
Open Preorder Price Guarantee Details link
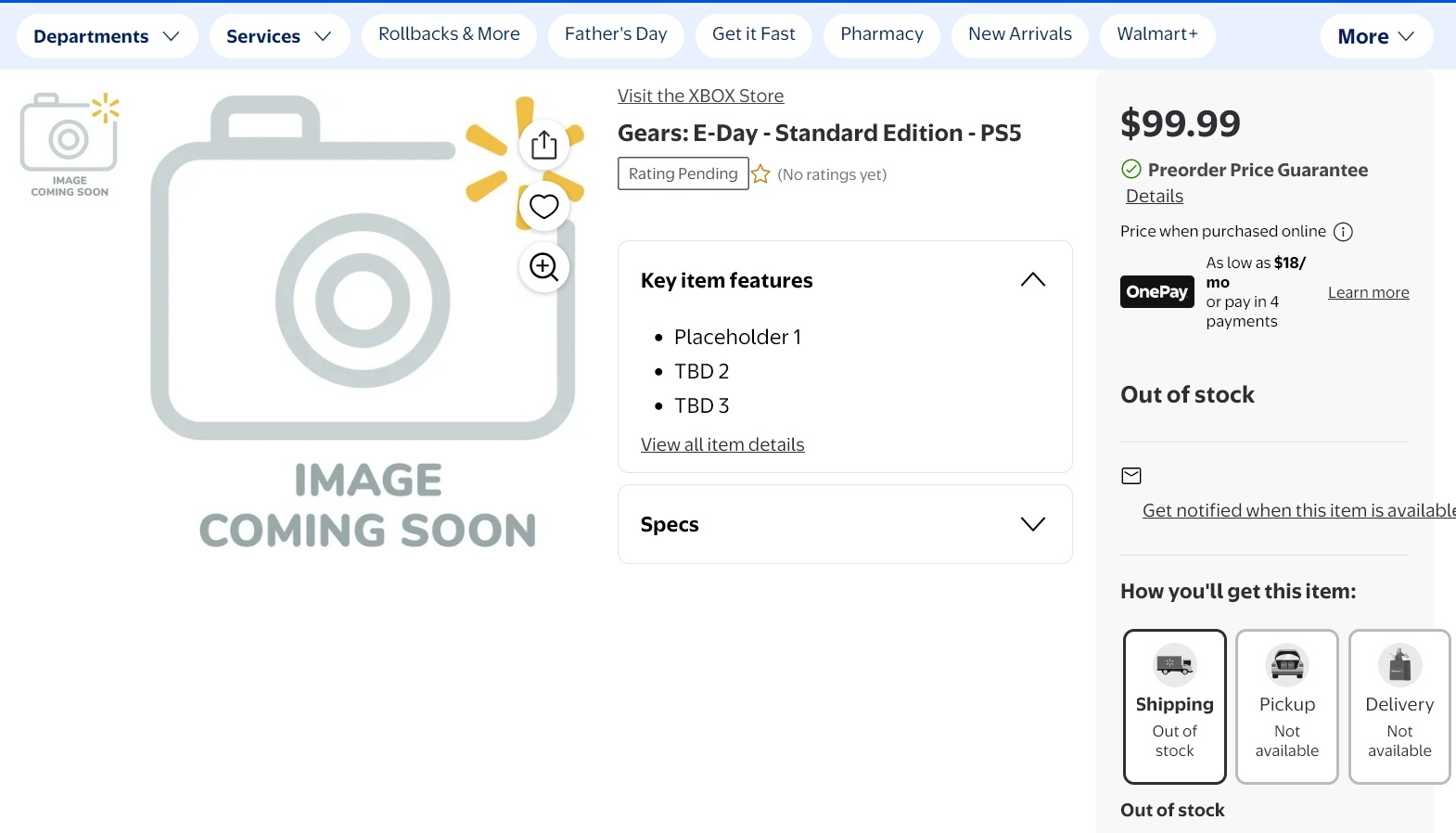pyautogui.click(x=1155, y=196)
